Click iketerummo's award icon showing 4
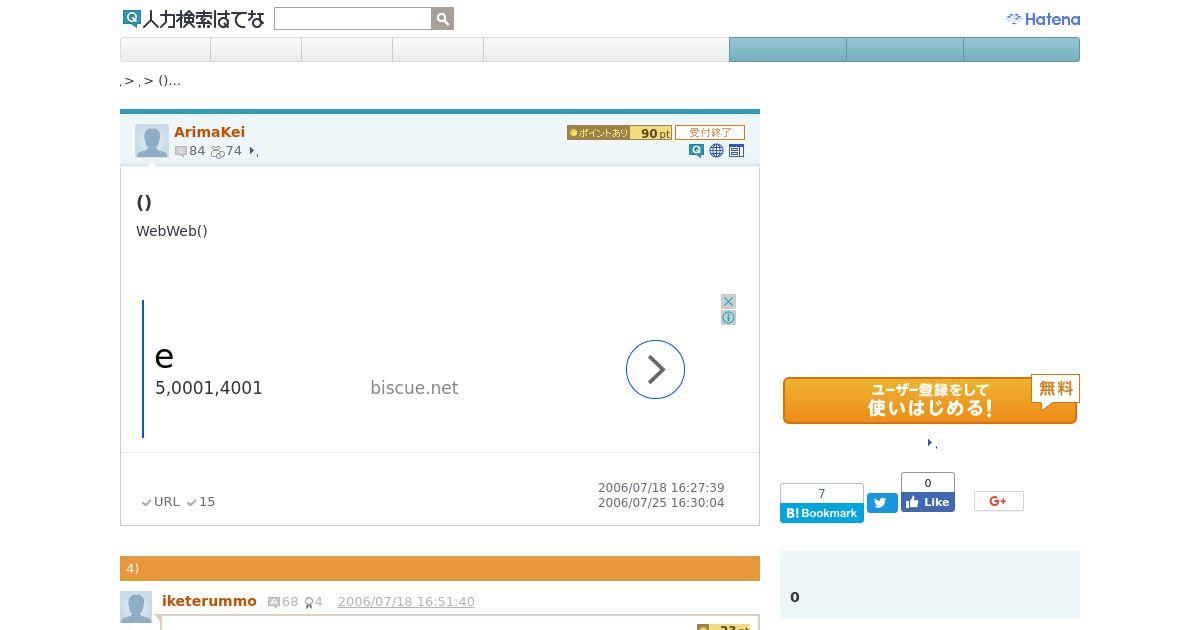This screenshot has height=630, width=1200. click(309, 602)
